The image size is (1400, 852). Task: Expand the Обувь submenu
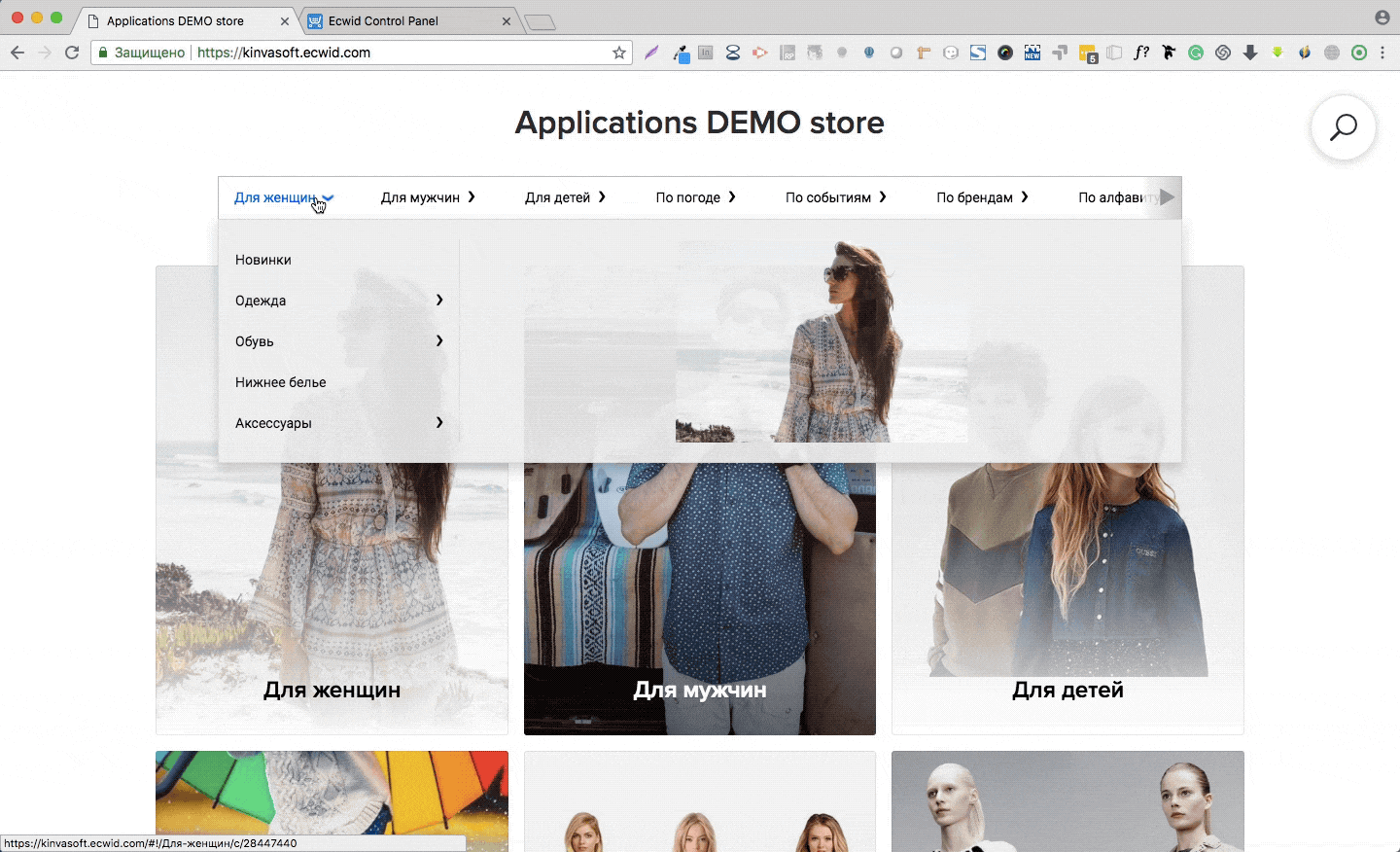[x=338, y=341]
